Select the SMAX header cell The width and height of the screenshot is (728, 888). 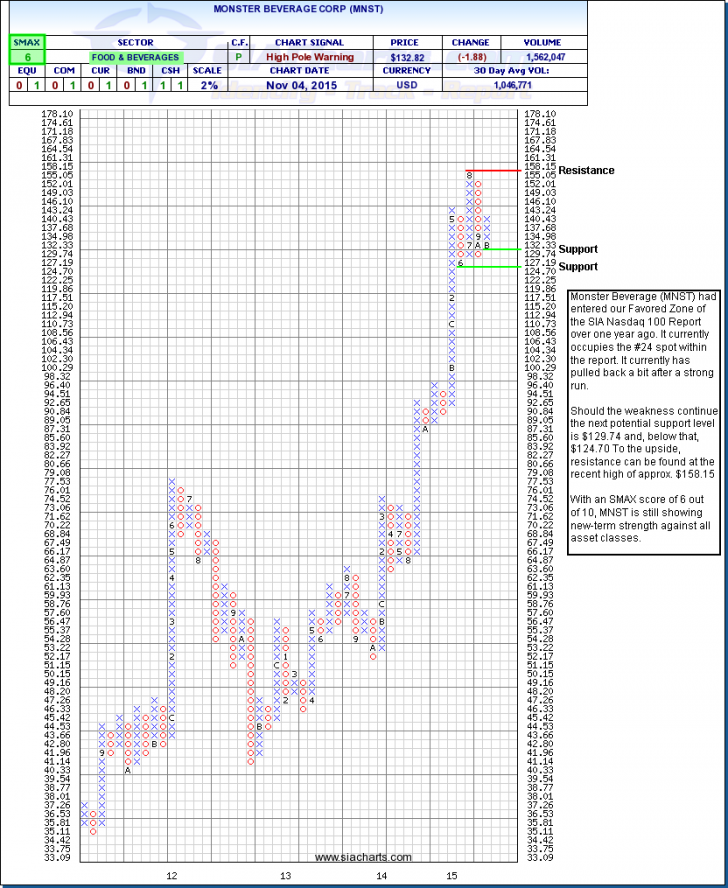27,42
